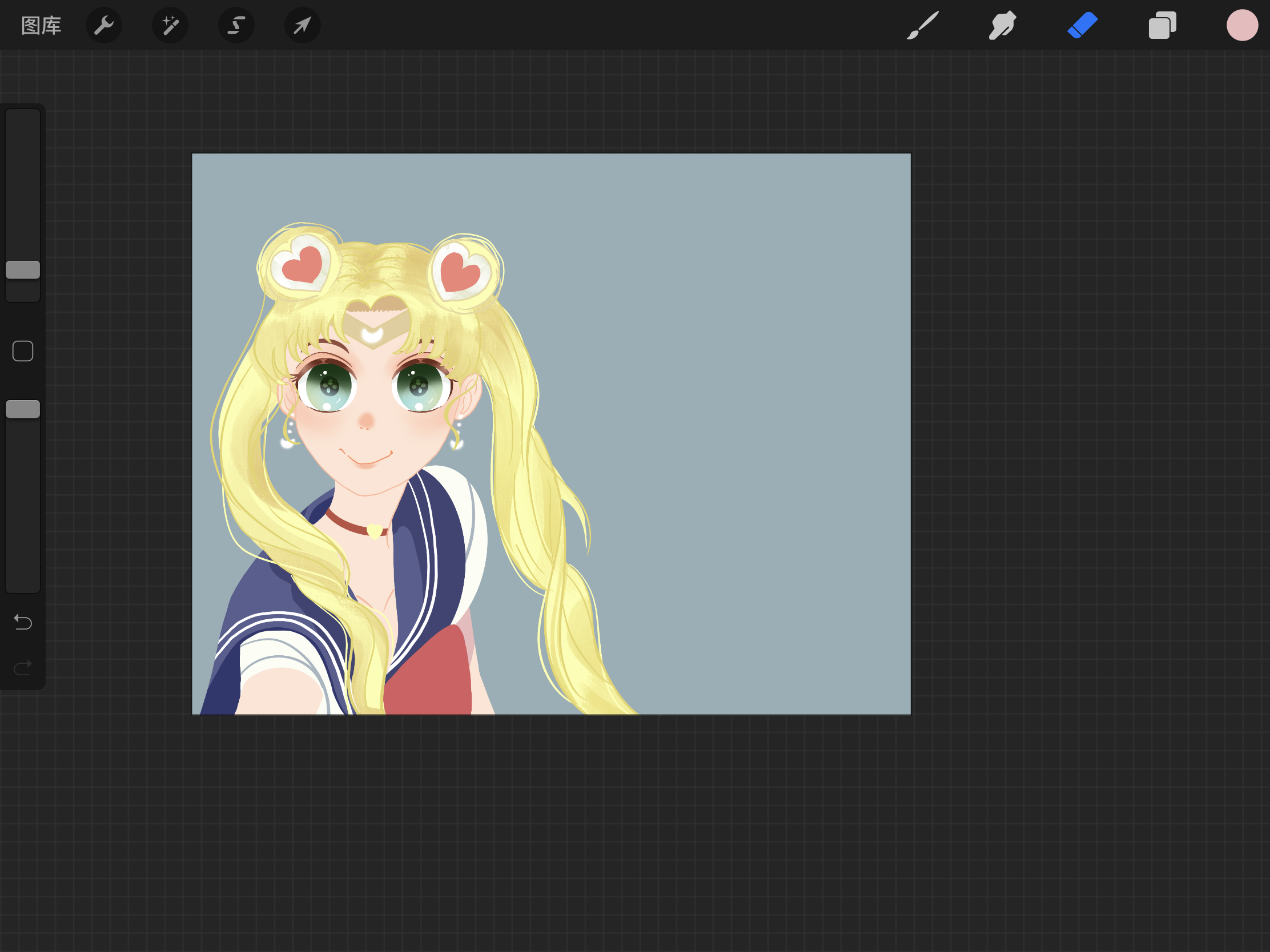Screen dimensions: 1270x952
Task: Select the Paint brush tool
Action: (923, 25)
